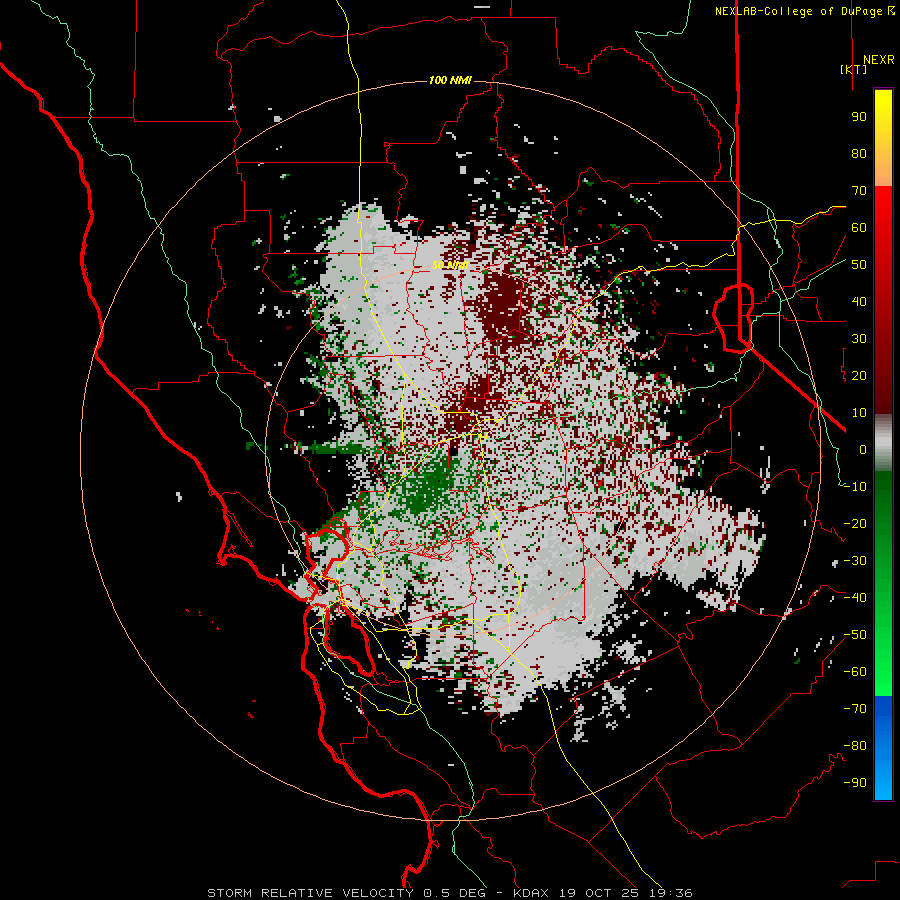Click STORM RELATIVE VELOCITY in the caption
This screenshot has width=900, height=900.
tap(310, 893)
